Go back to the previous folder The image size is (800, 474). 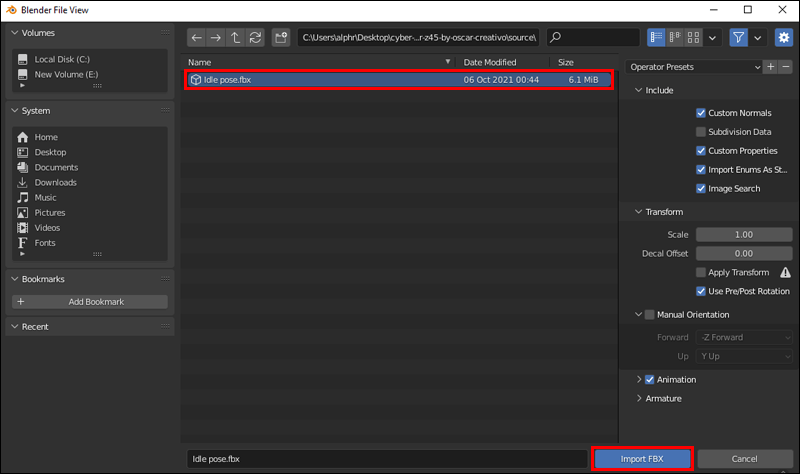196,37
